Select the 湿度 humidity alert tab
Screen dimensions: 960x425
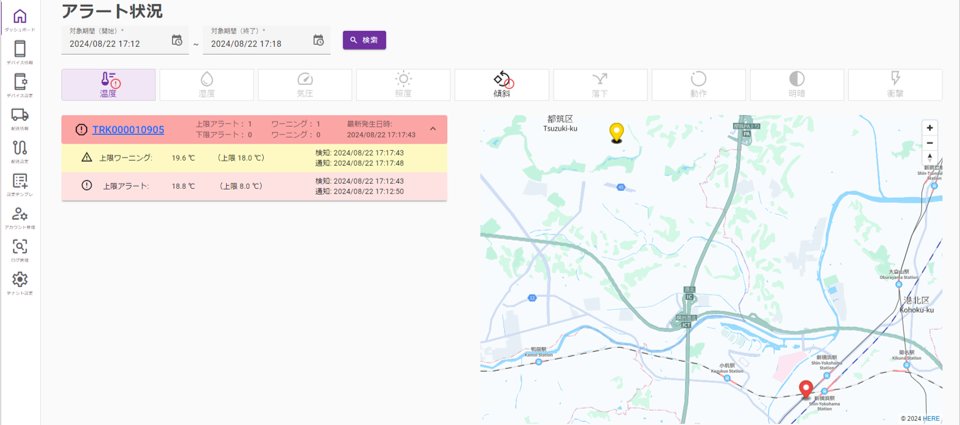tap(207, 85)
